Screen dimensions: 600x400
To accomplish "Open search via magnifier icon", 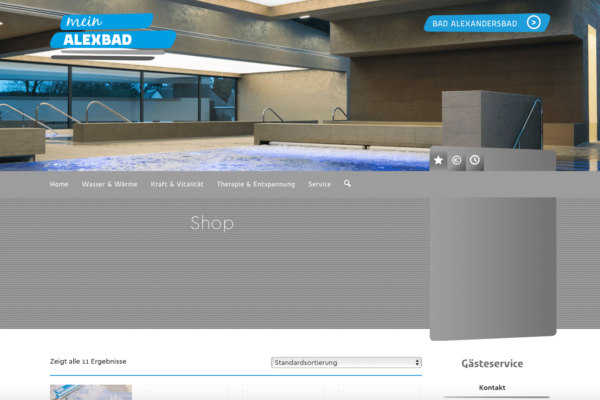I will coord(347,184).
